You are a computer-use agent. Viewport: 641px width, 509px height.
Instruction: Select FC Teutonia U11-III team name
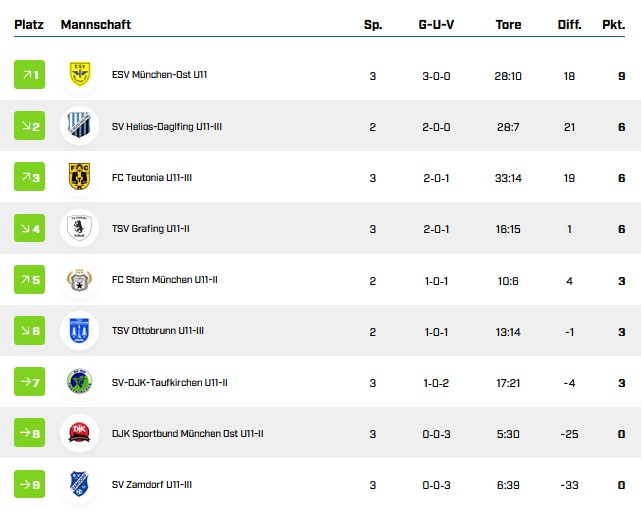point(151,178)
